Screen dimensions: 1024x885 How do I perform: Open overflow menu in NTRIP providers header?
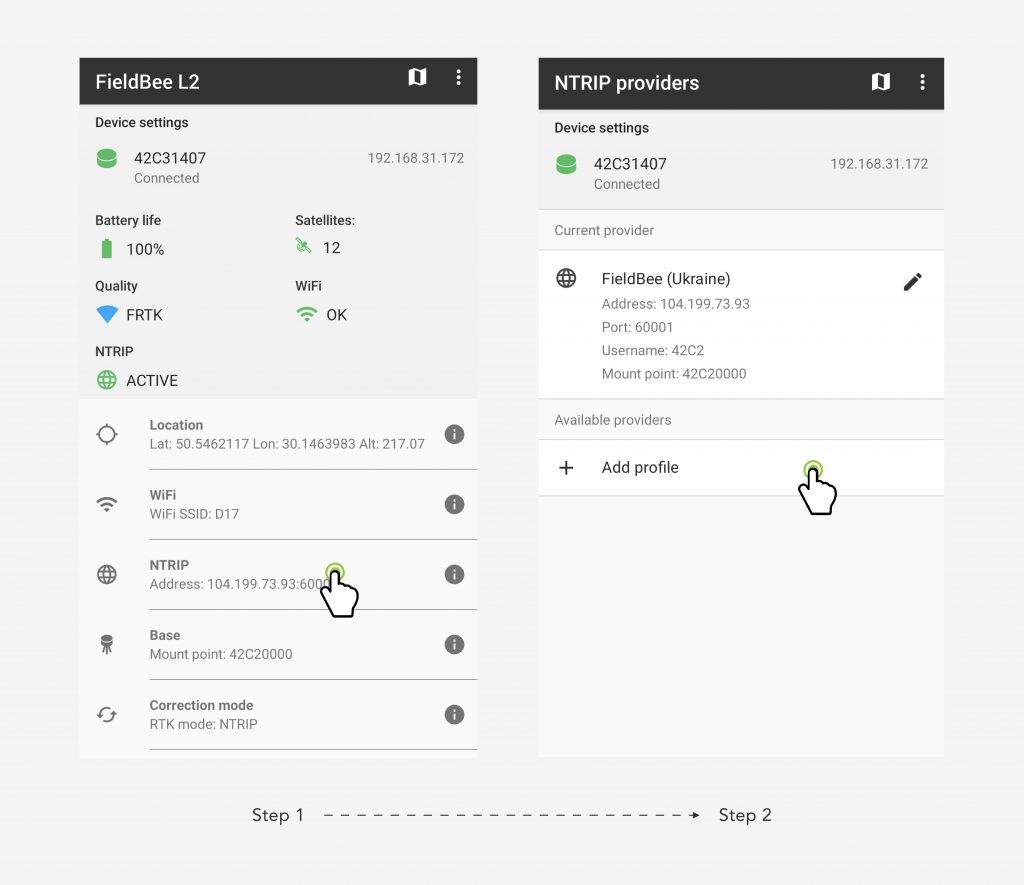[x=922, y=82]
